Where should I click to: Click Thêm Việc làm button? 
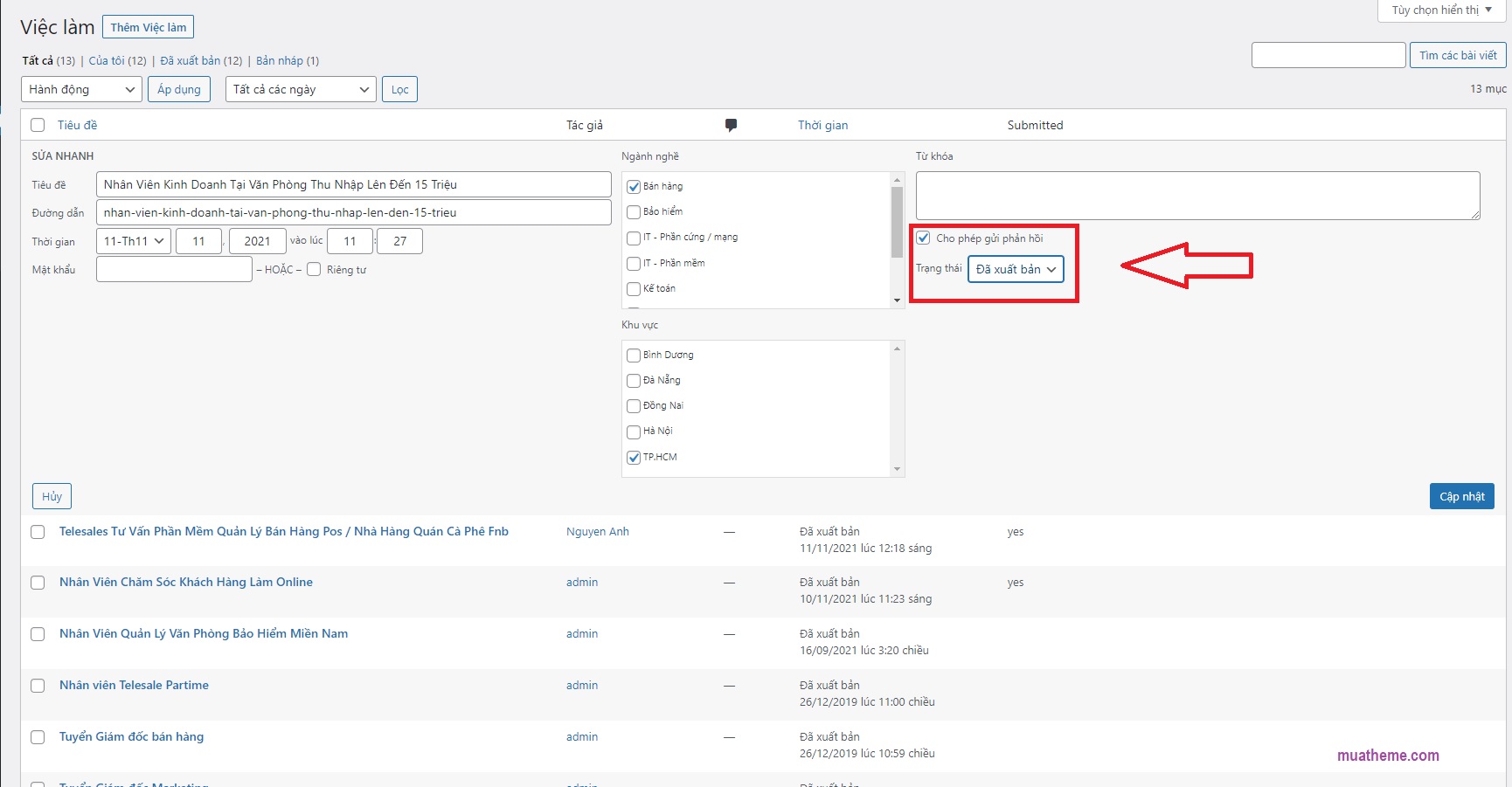(x=148, y=27)
